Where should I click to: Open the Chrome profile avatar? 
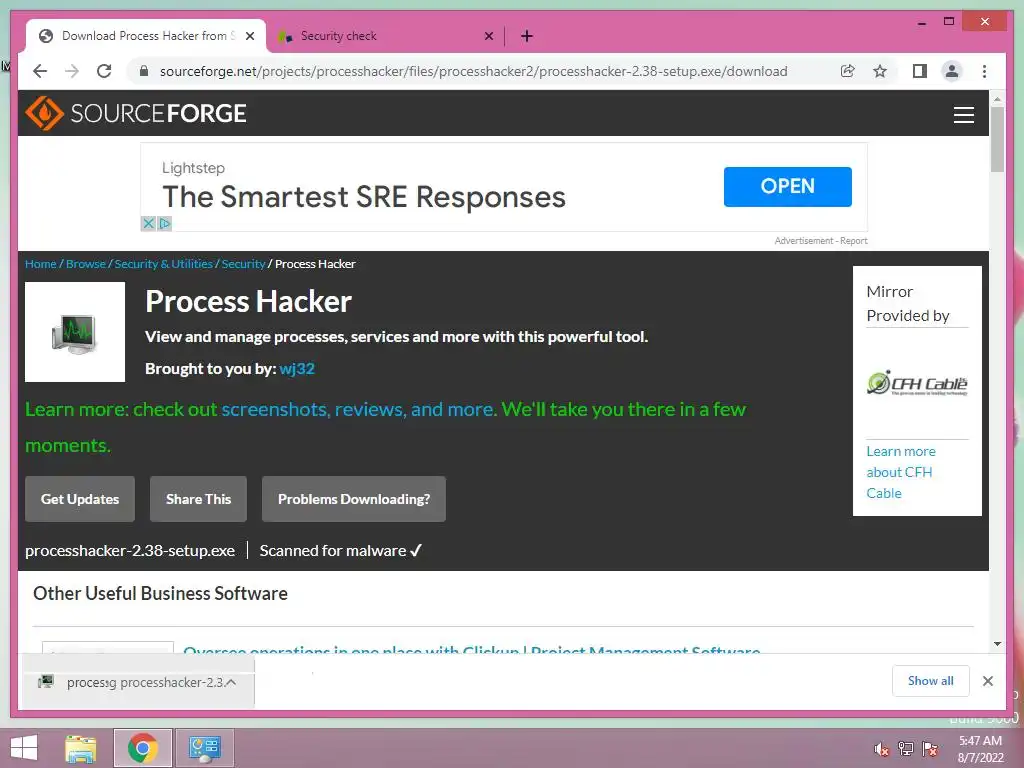pyautogui.click(x=952, y=71)
